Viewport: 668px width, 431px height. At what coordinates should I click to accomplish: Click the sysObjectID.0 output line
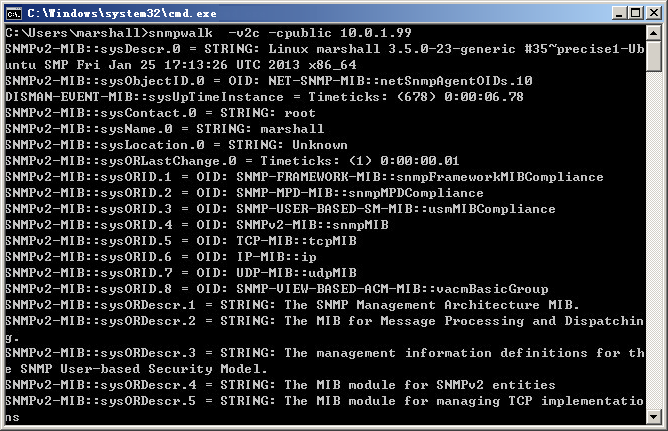coord(269,81)
